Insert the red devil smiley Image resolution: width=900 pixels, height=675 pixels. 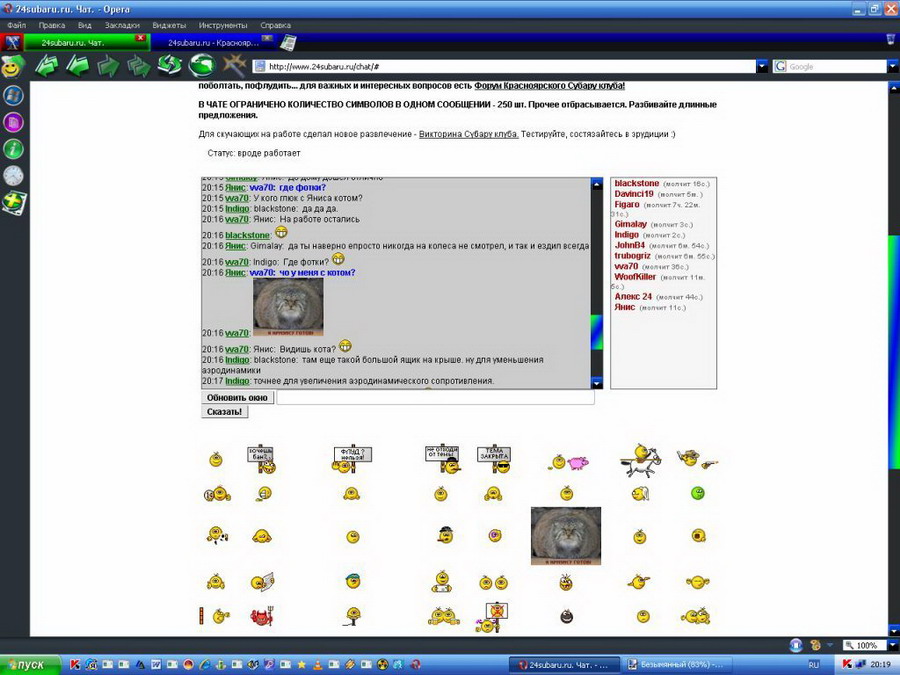(262, 616)
